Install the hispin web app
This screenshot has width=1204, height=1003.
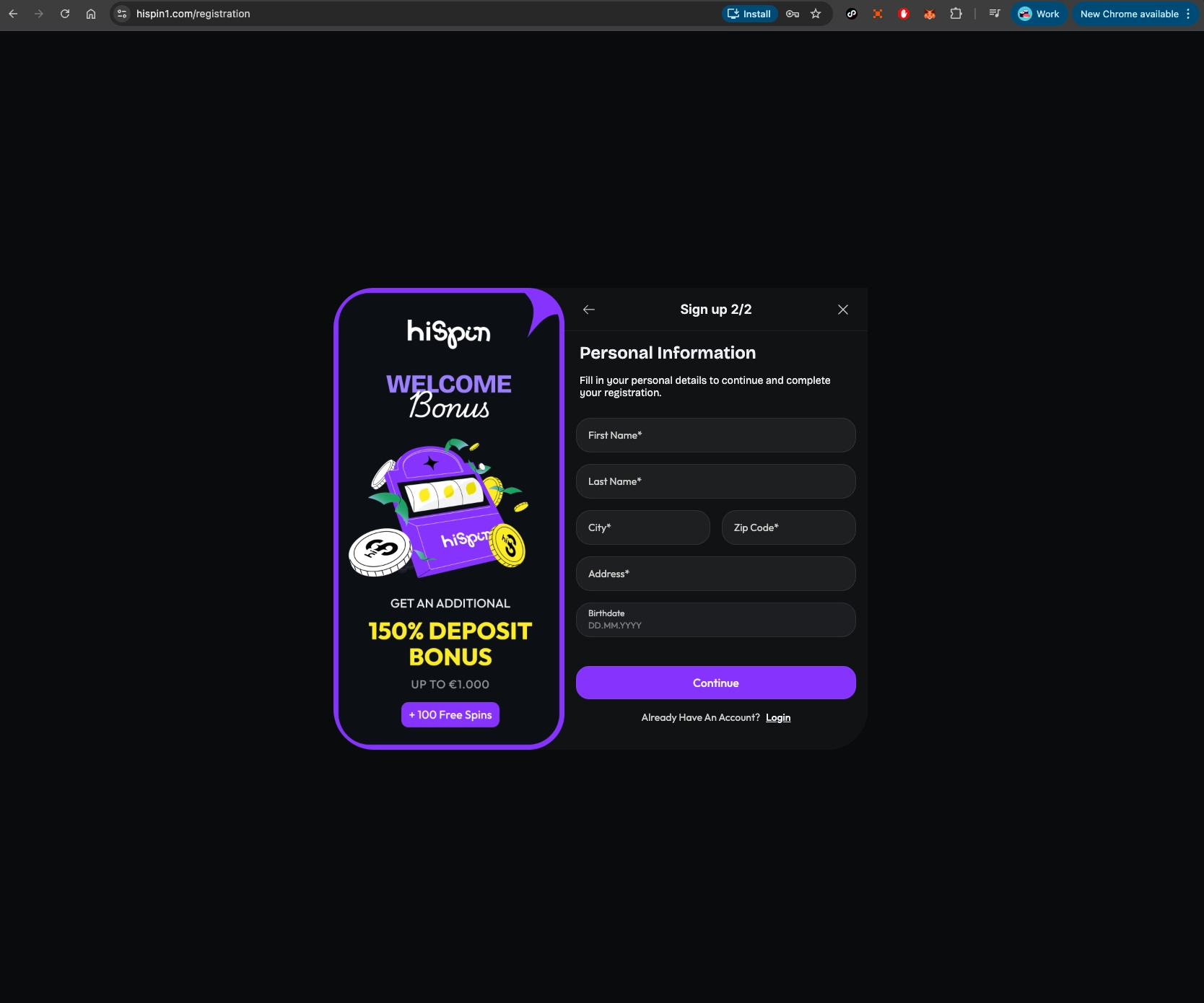point(750,14)
